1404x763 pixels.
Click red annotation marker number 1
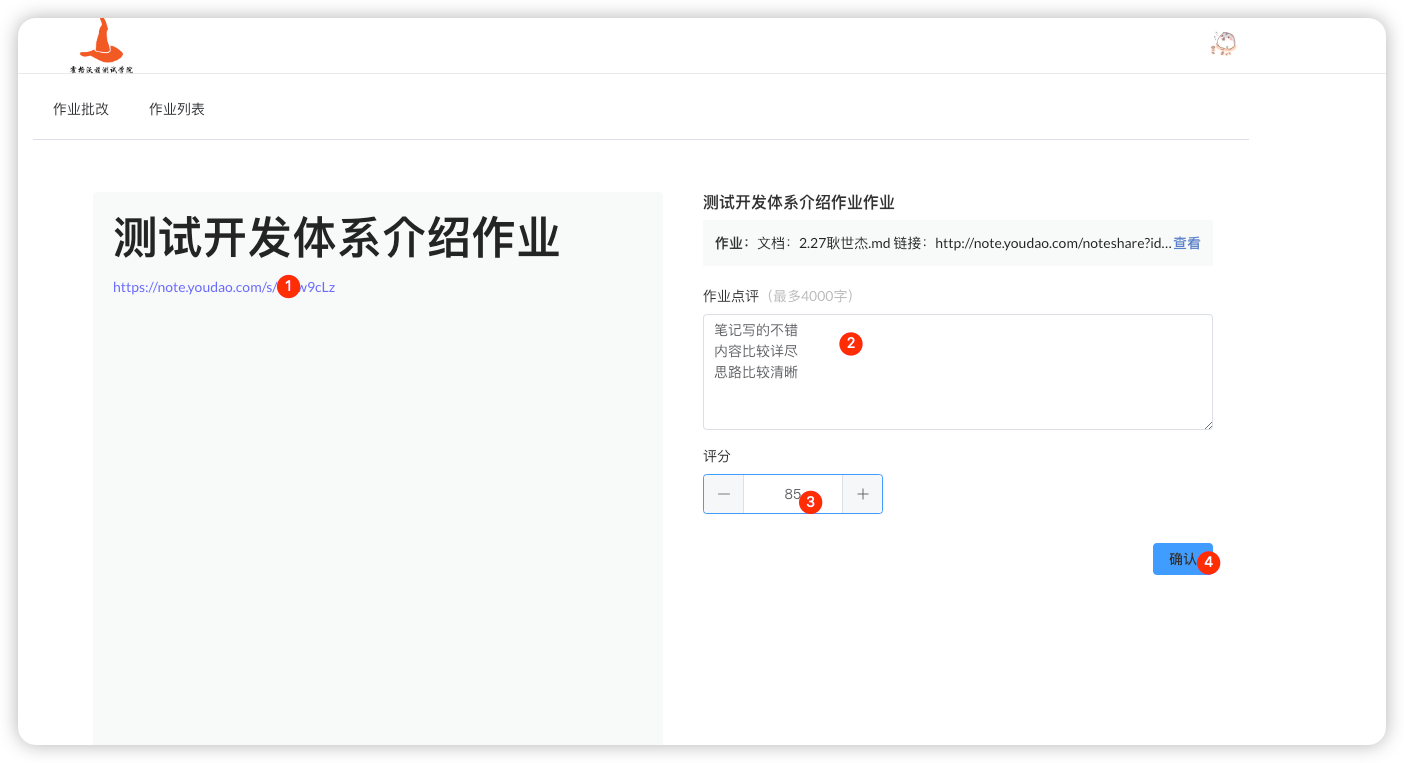[288, 286]
